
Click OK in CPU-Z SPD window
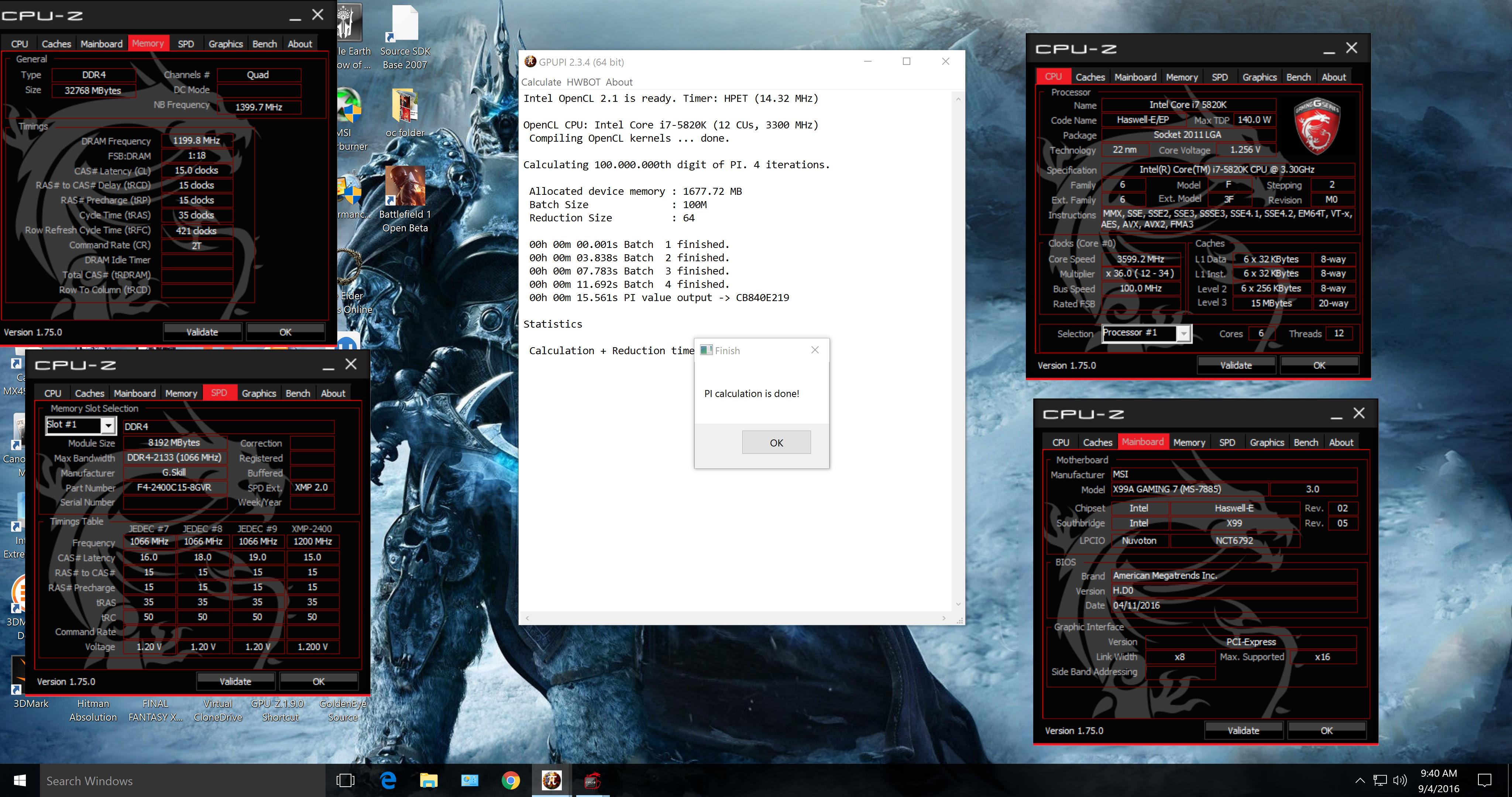click(x=319, y=682)
